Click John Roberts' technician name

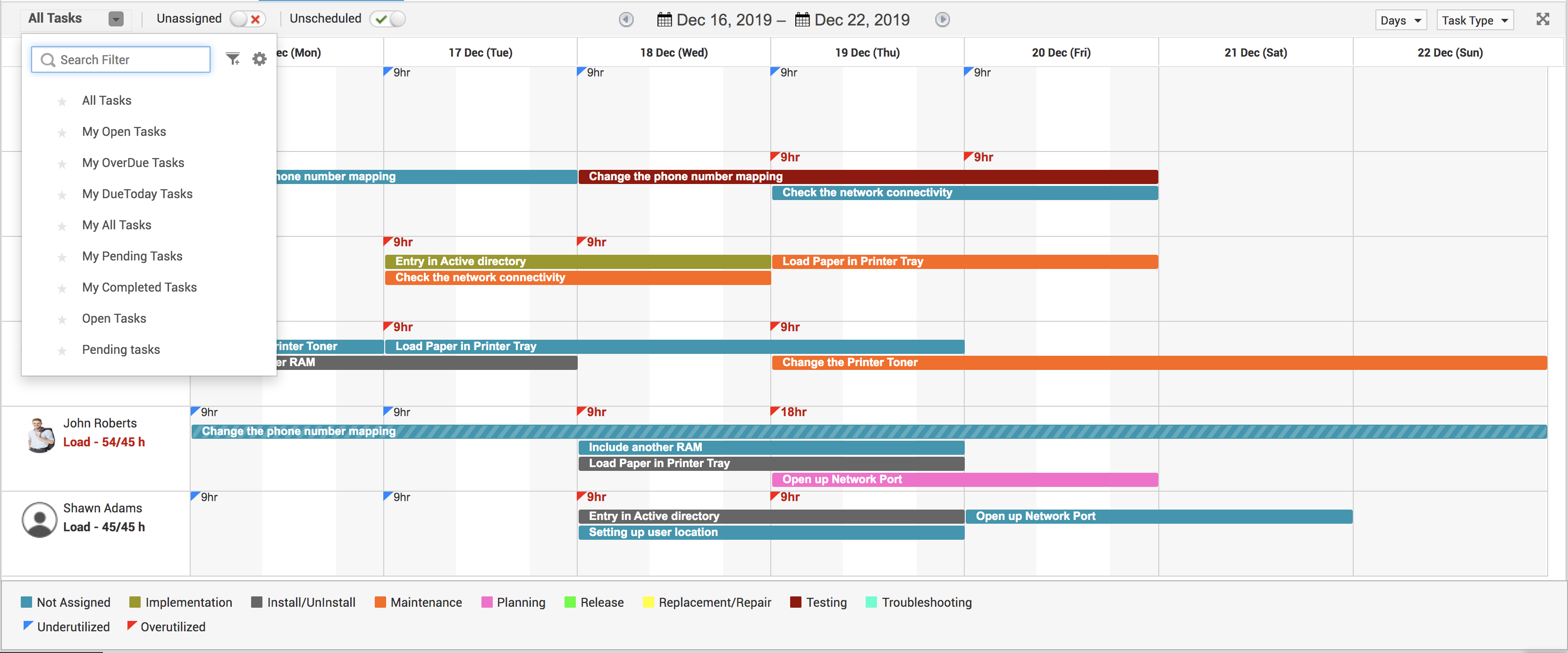[x=100, y=423]
